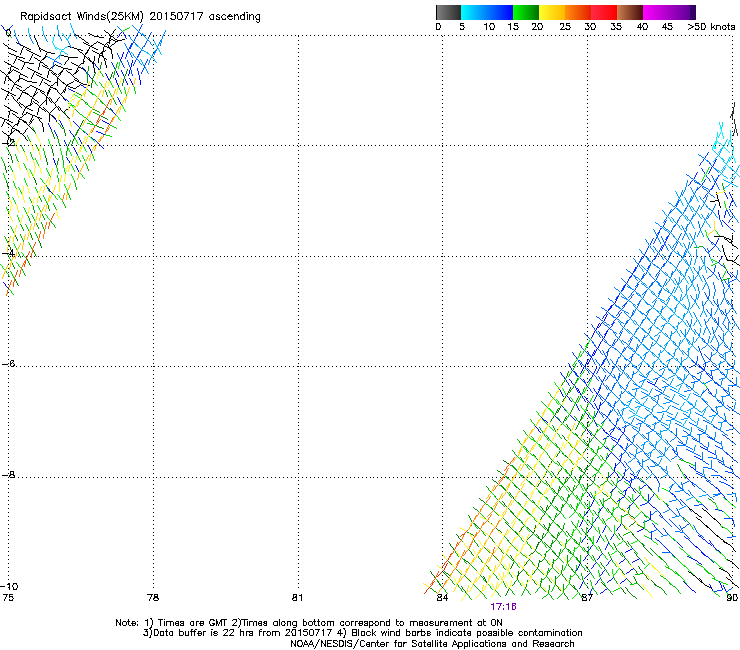The image size is (740, 650).
Task: Click the longitude label '84' on the bottom axis
Action: point(442,598)
